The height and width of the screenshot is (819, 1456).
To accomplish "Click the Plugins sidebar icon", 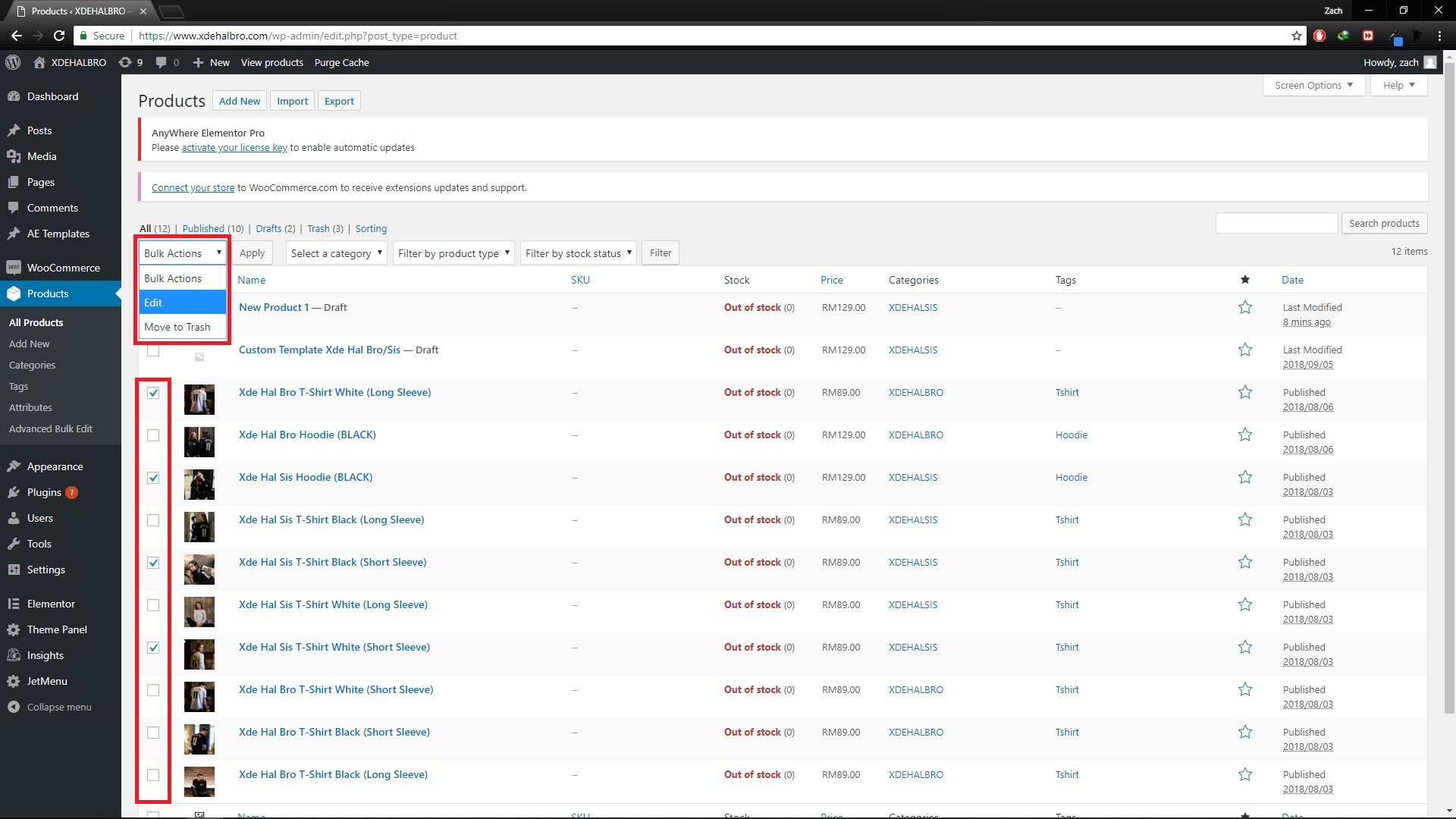I will tap(14, 492).
